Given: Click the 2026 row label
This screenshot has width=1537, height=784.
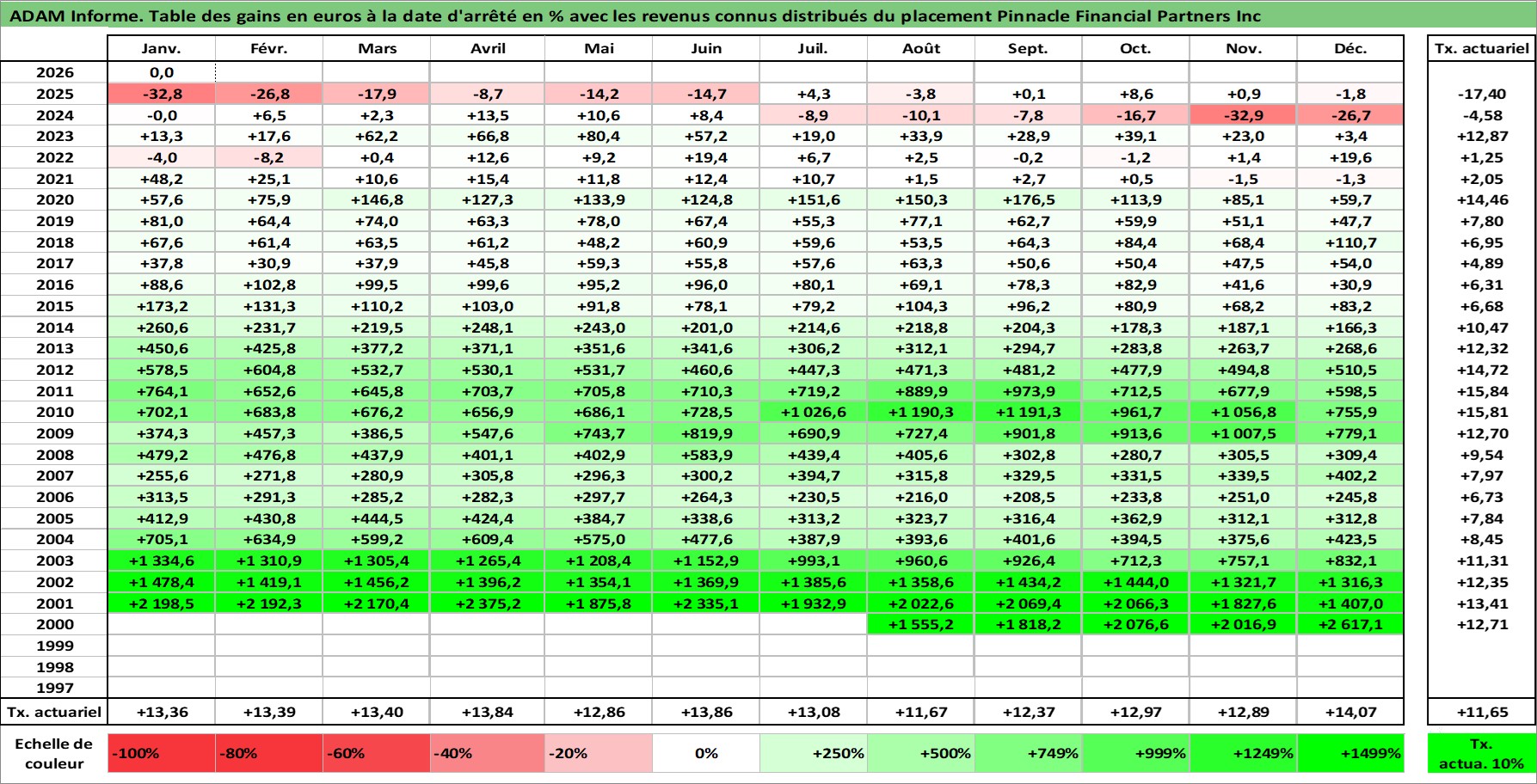Looking at the screenshot, I should [x=54, y=72].
